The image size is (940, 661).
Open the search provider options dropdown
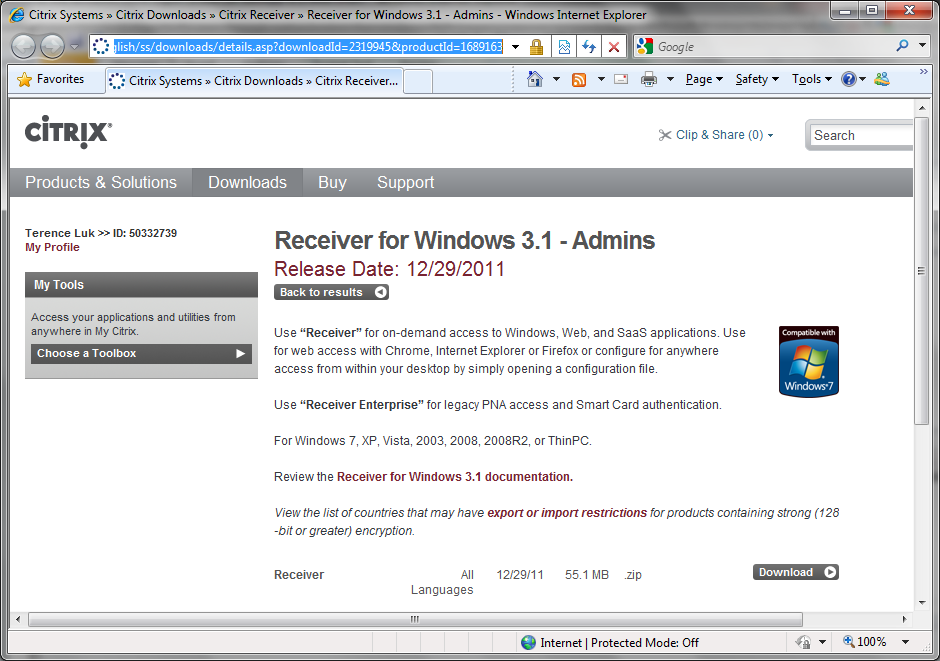(922, 46)
